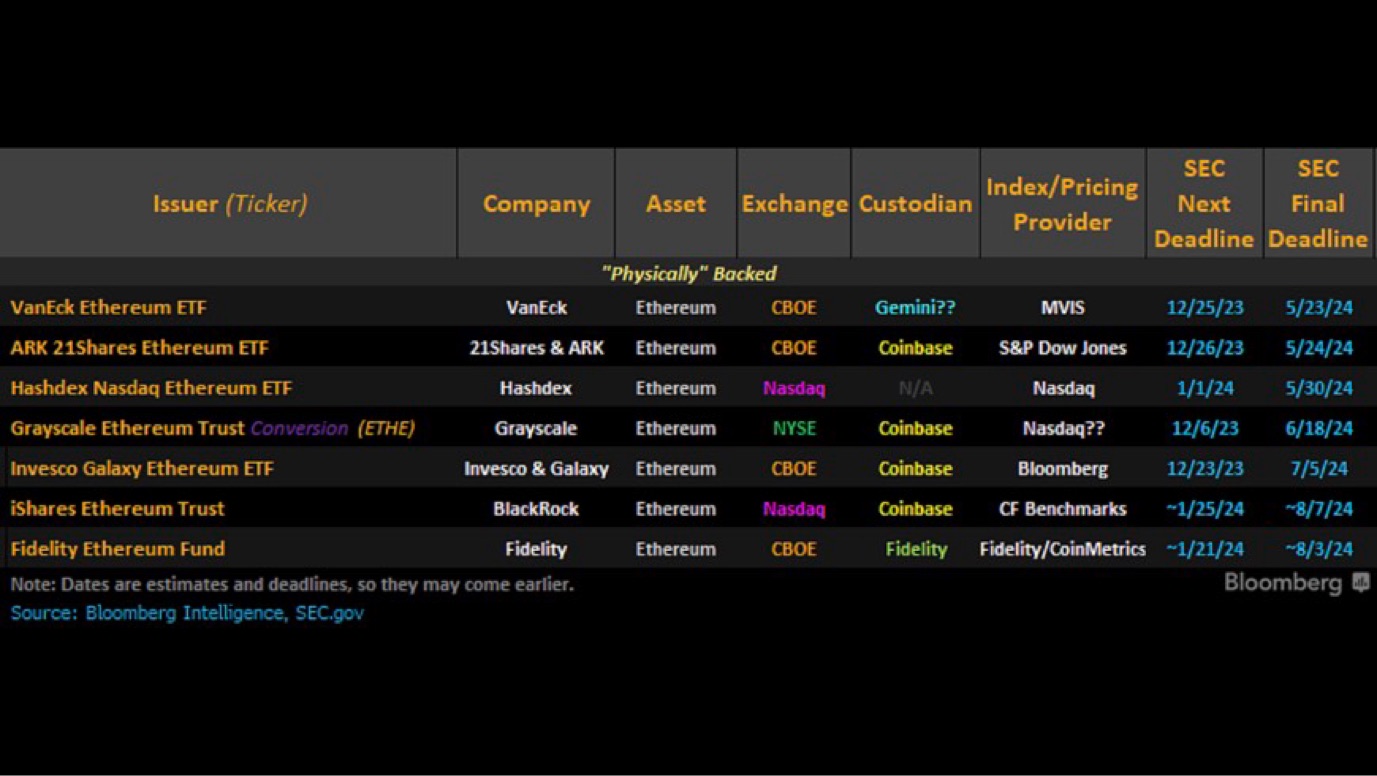
Task: Select the SEC Next Deadline header
Action: (x=1204, y=204)
